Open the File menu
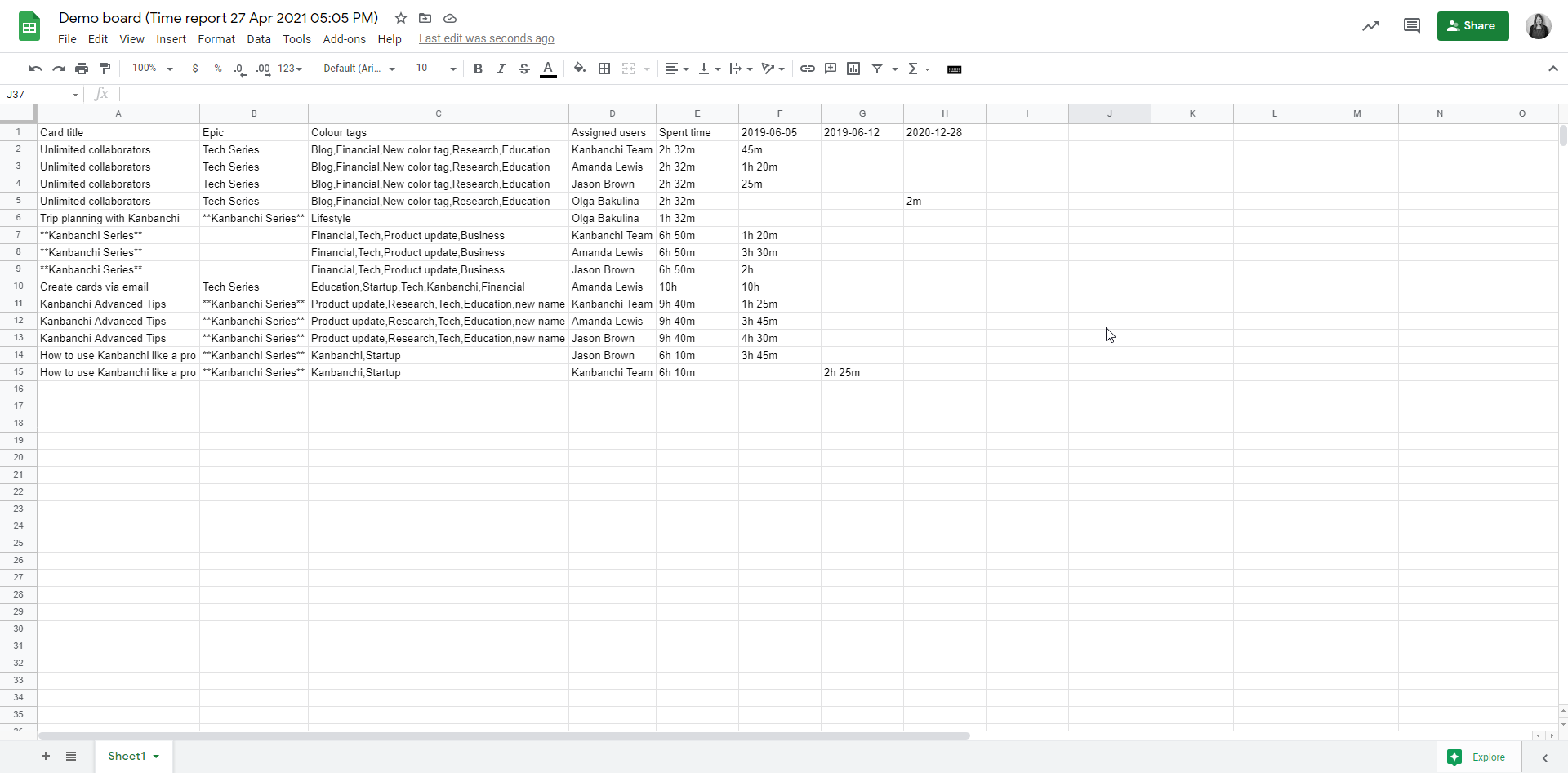The width and height of the screenshot is (1568, 773). click(x=67, y=39)
